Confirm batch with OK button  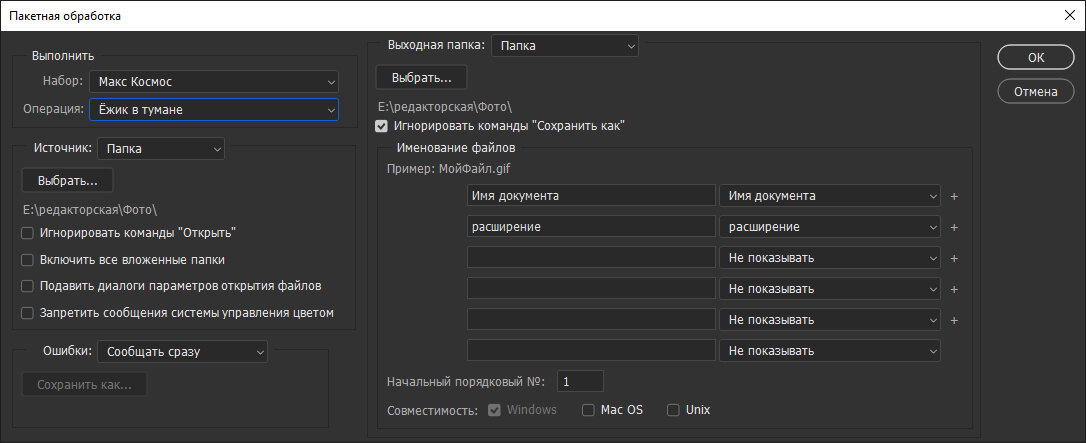click(1036, 57)
